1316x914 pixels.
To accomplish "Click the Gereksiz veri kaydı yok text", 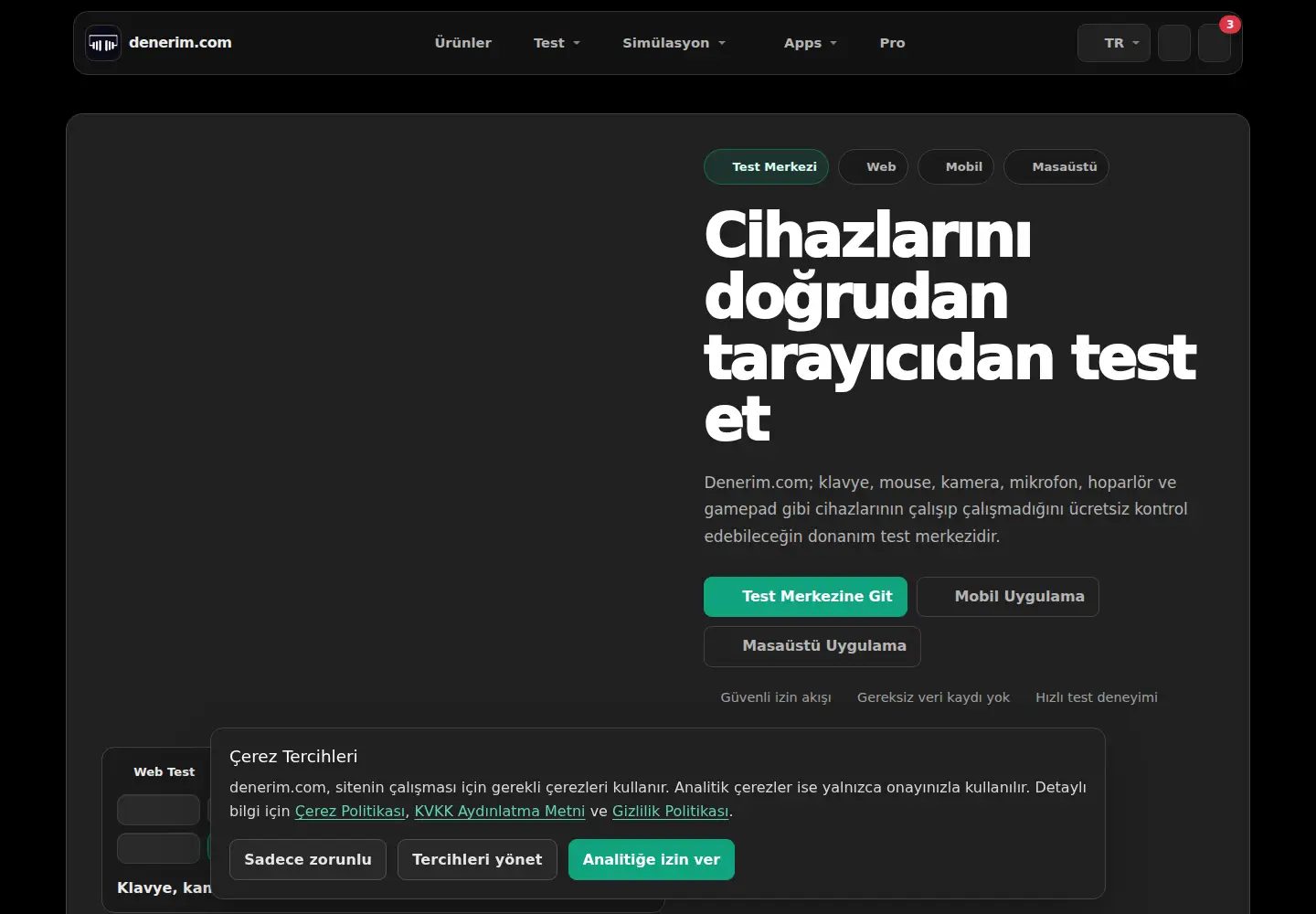I will click(x=933, y=697).
